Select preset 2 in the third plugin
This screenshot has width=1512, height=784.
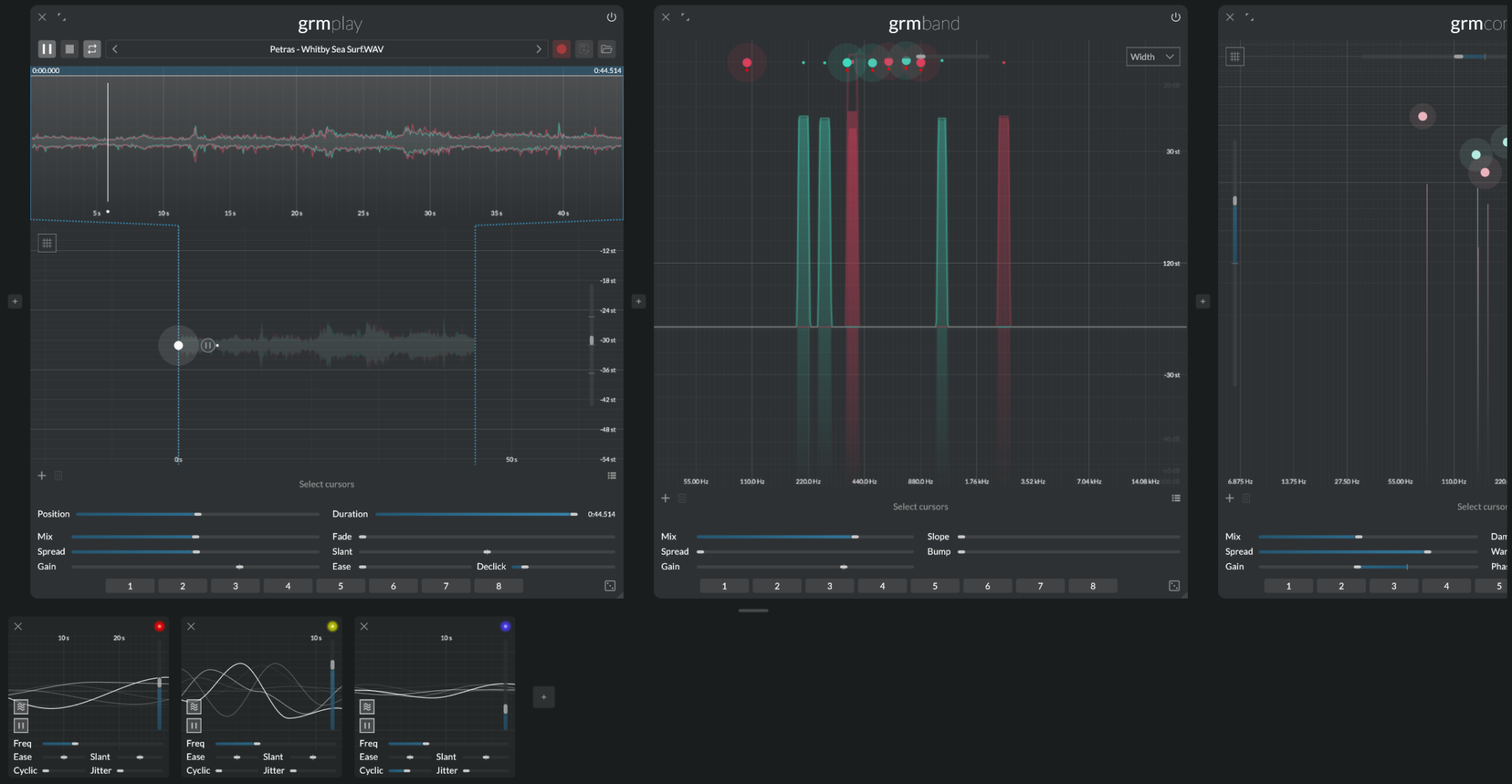pyautogui.click(x=1341, y=586)
